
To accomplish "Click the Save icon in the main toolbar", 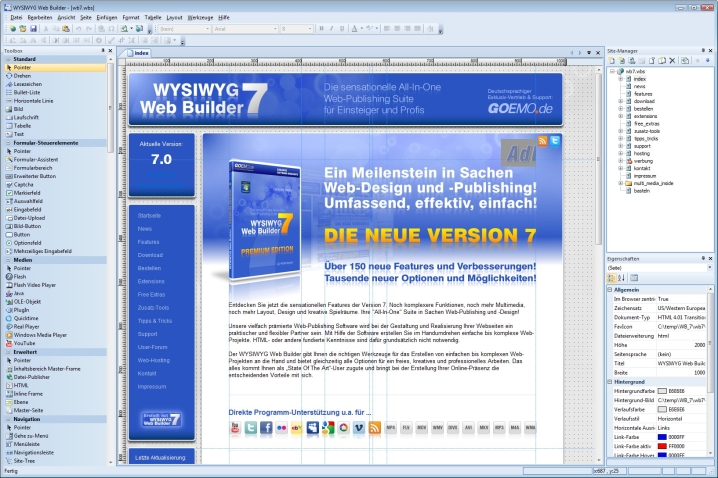I will [34, 29].
